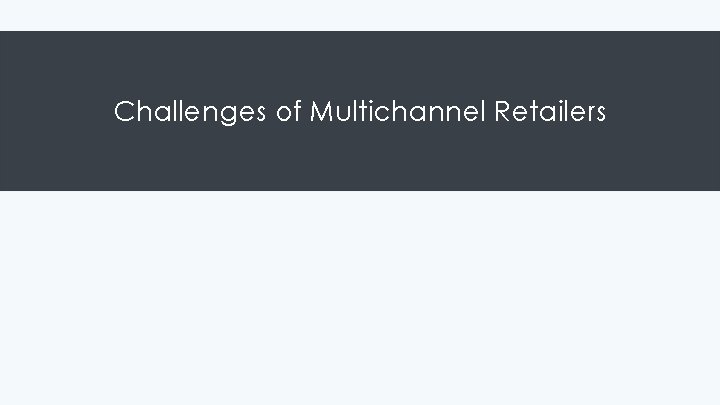Click the word 'Retailers' in the title
This screenshot has width=720, height=405.
550,111
